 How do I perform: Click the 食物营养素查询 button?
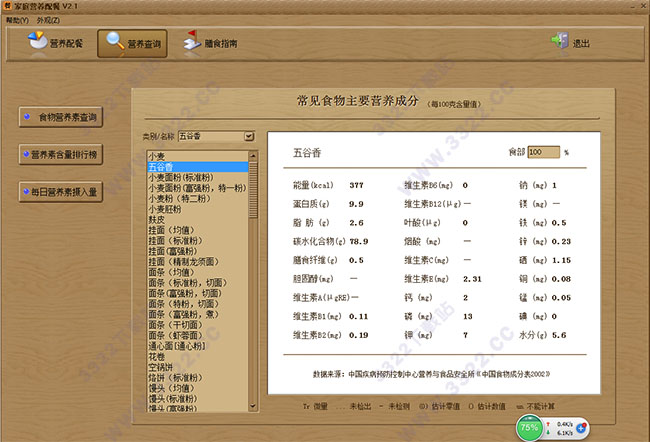(61, 117)
